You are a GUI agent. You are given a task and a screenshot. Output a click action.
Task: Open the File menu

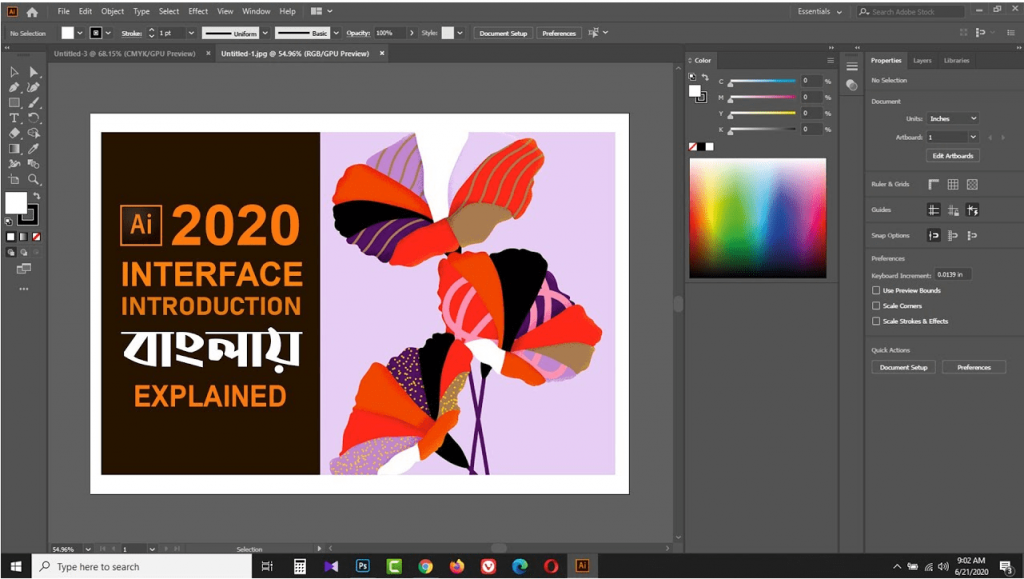coord(63,11)
